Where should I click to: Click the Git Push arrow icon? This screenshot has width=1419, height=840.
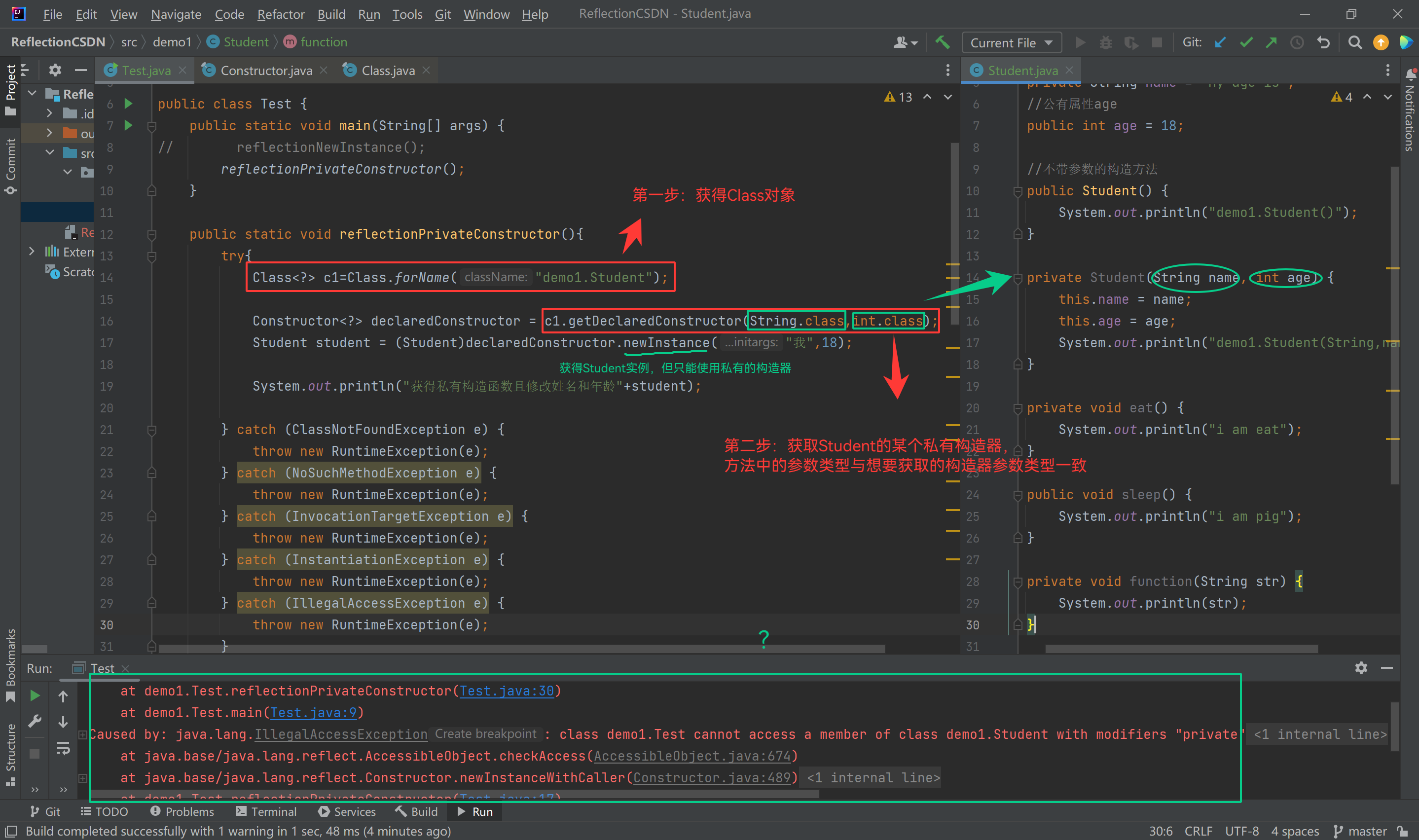click(x=1271, y=42)
